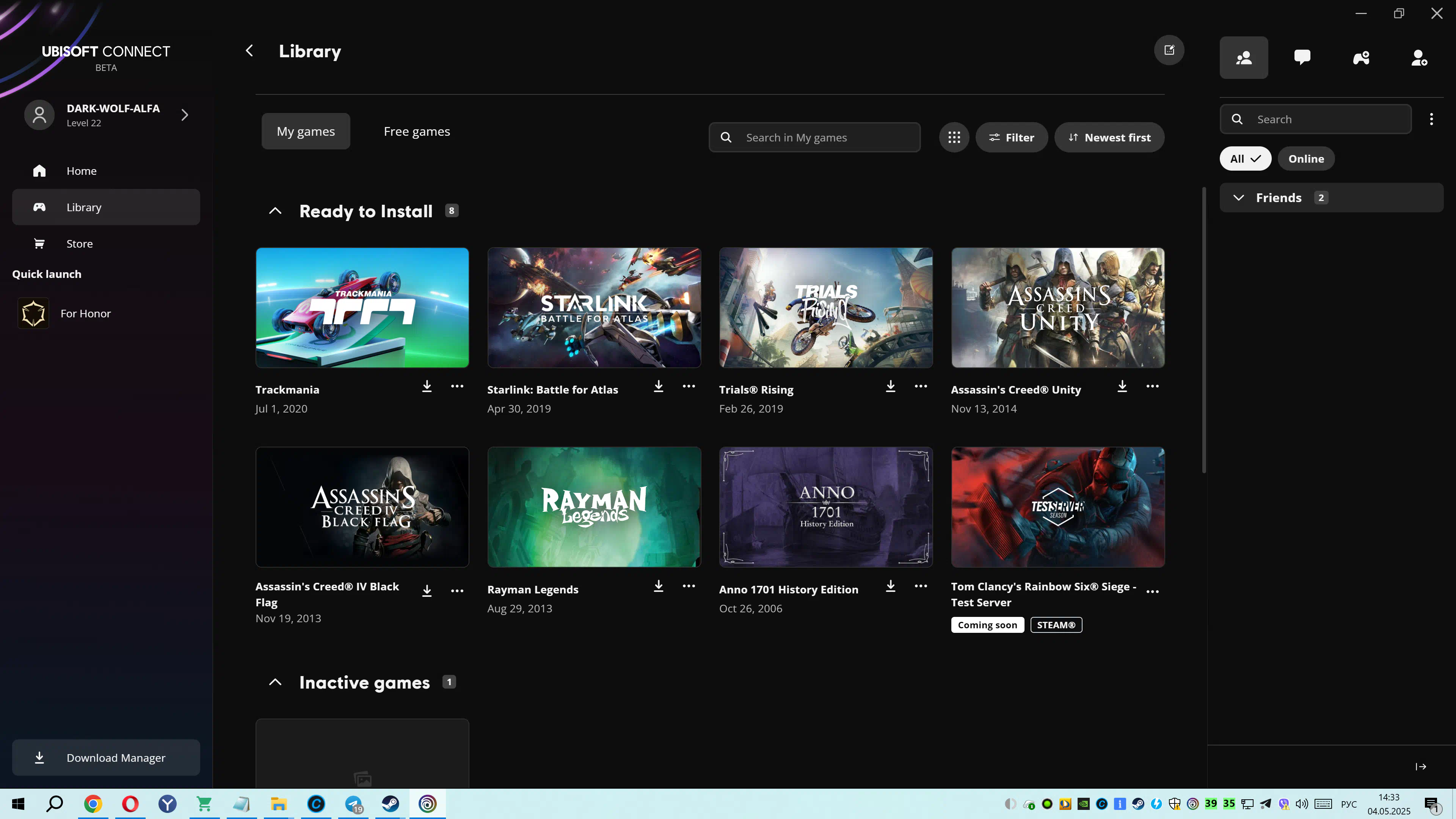Open more options for Anno 1701 History Edition
The height and width of the screenshot is (819, 1456).
click(921, 587)
